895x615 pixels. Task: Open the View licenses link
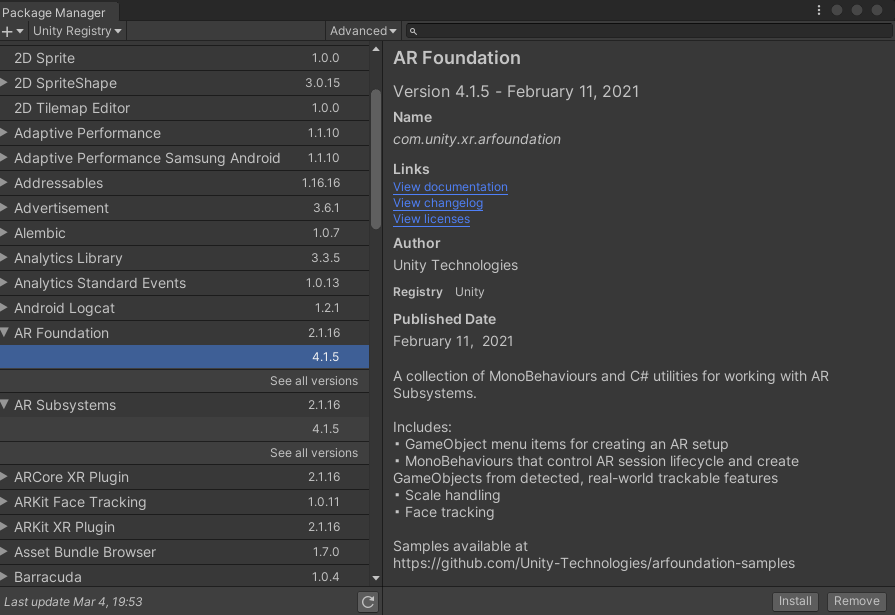pyautogui.click(x=431, y=219)
